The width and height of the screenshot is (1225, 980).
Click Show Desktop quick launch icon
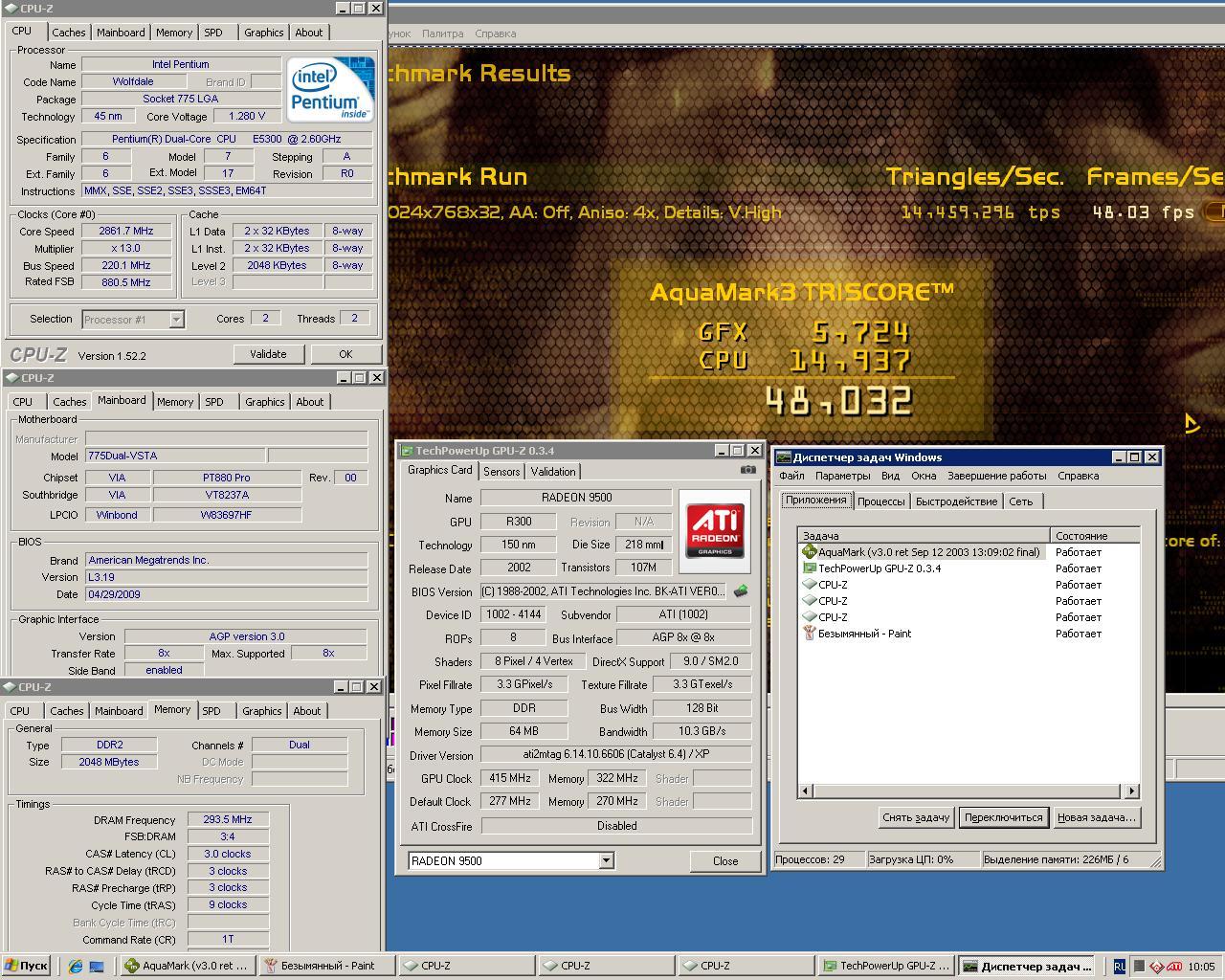97,967
